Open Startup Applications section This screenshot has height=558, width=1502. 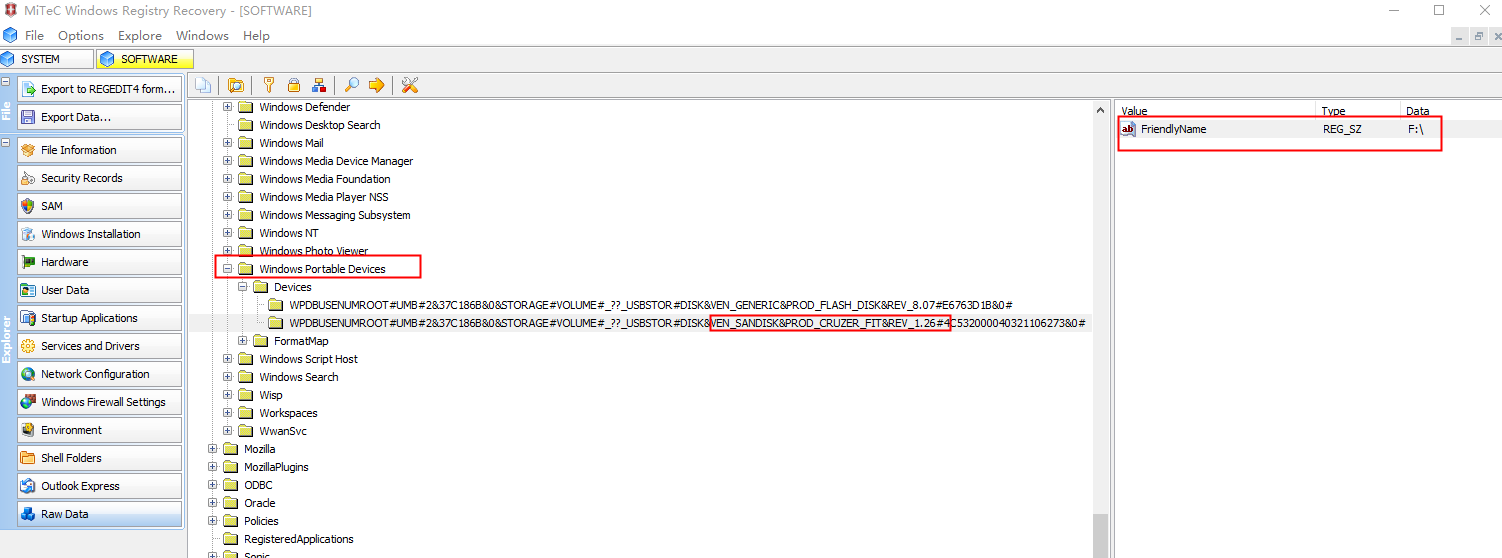[99, 318]
